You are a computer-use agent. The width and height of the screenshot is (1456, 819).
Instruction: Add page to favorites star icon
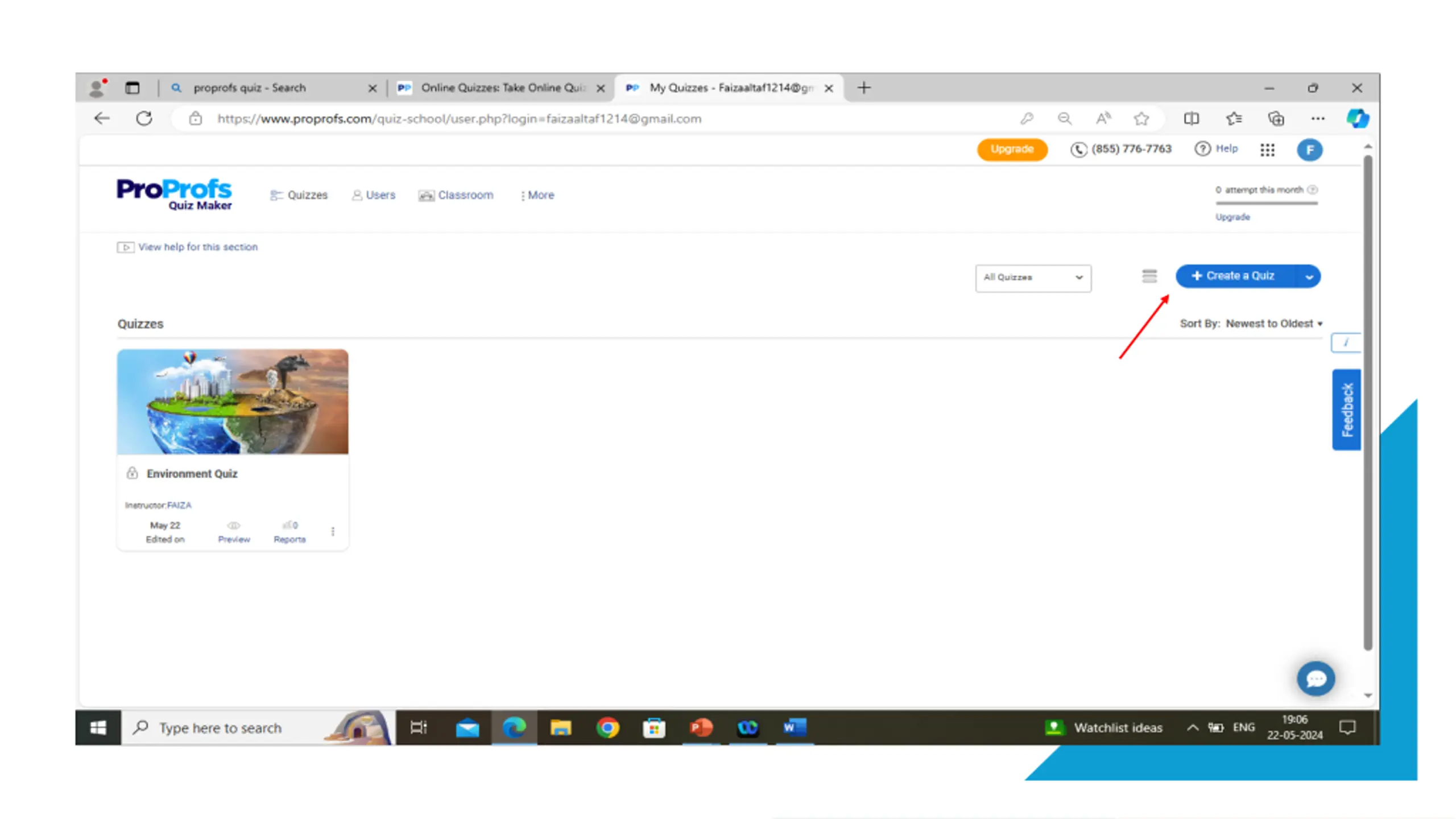tap(1141, 118)
